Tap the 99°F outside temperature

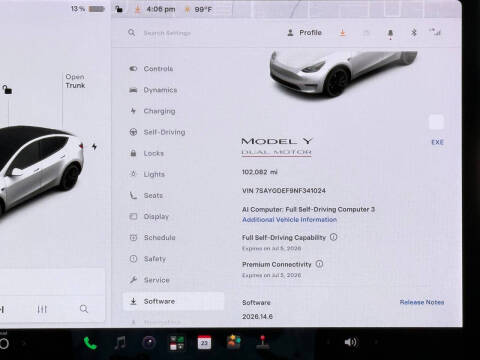click(203, 9)
